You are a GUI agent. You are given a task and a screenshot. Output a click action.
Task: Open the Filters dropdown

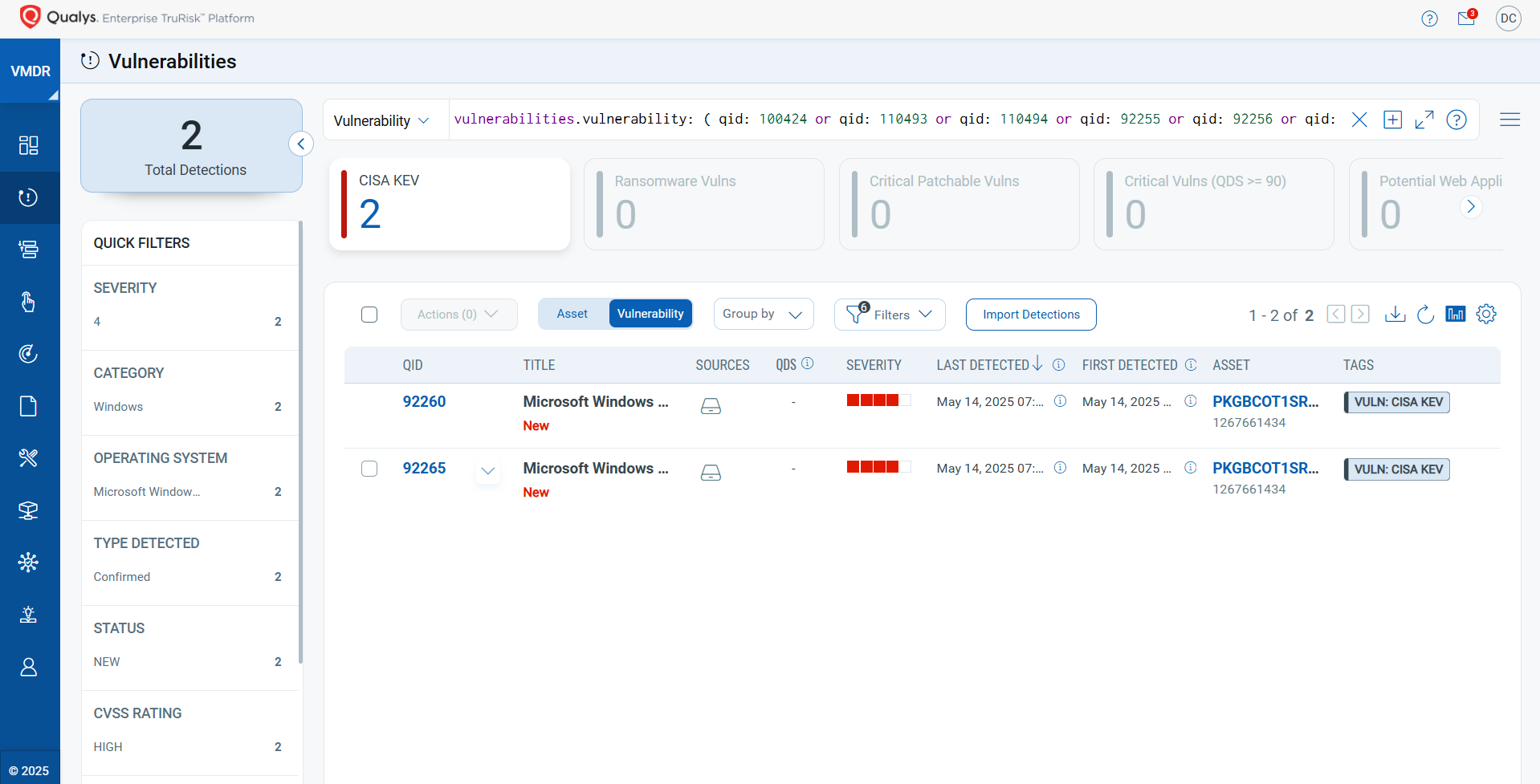pos(890,315)
